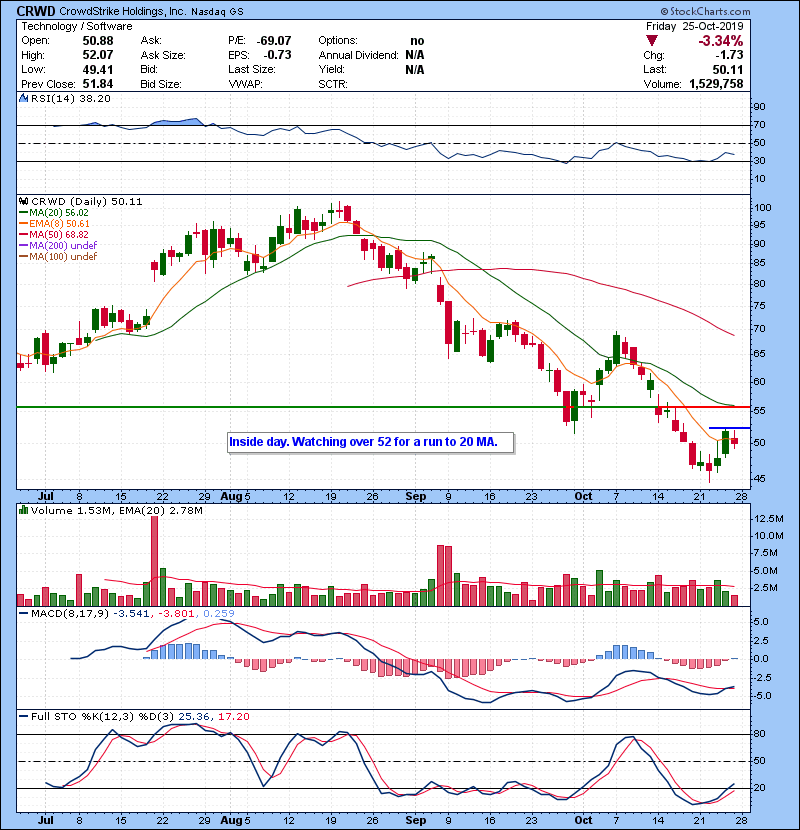Image resolution: width=800 pixels, height=830 pixels.
Task: Click the candlestick icon beside CRWD (Daily)
Action: (23, 202)
